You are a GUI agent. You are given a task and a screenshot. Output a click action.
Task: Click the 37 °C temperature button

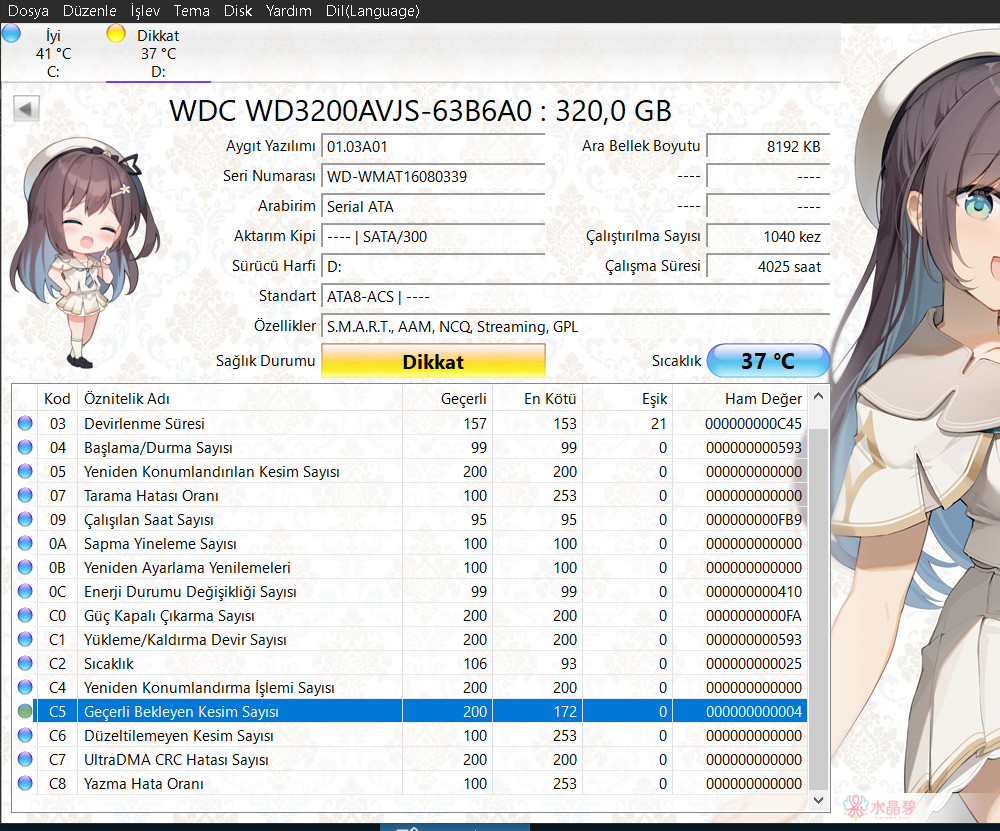768,361
